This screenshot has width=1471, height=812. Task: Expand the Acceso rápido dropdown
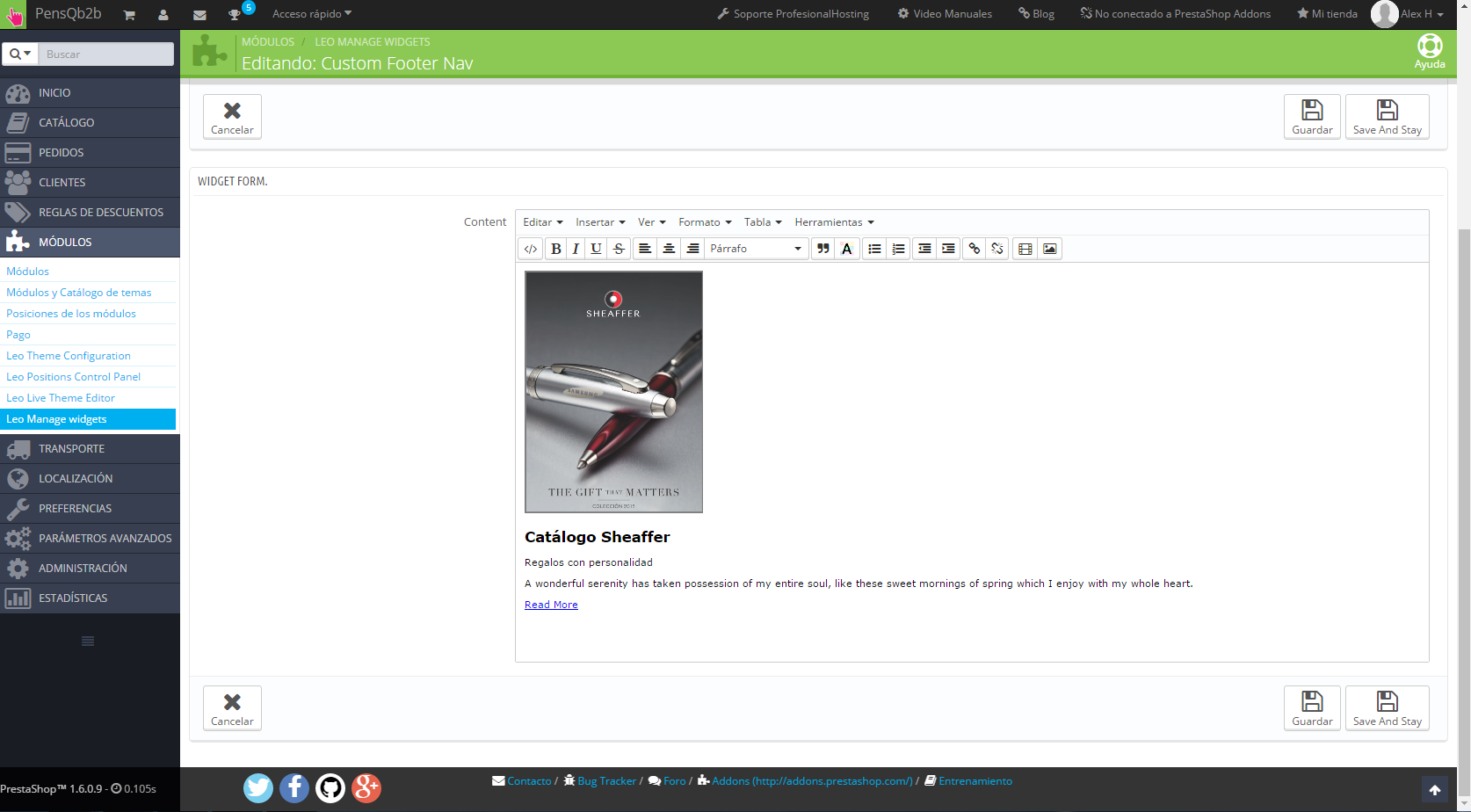pyautogui.click(x=312, y=14)
